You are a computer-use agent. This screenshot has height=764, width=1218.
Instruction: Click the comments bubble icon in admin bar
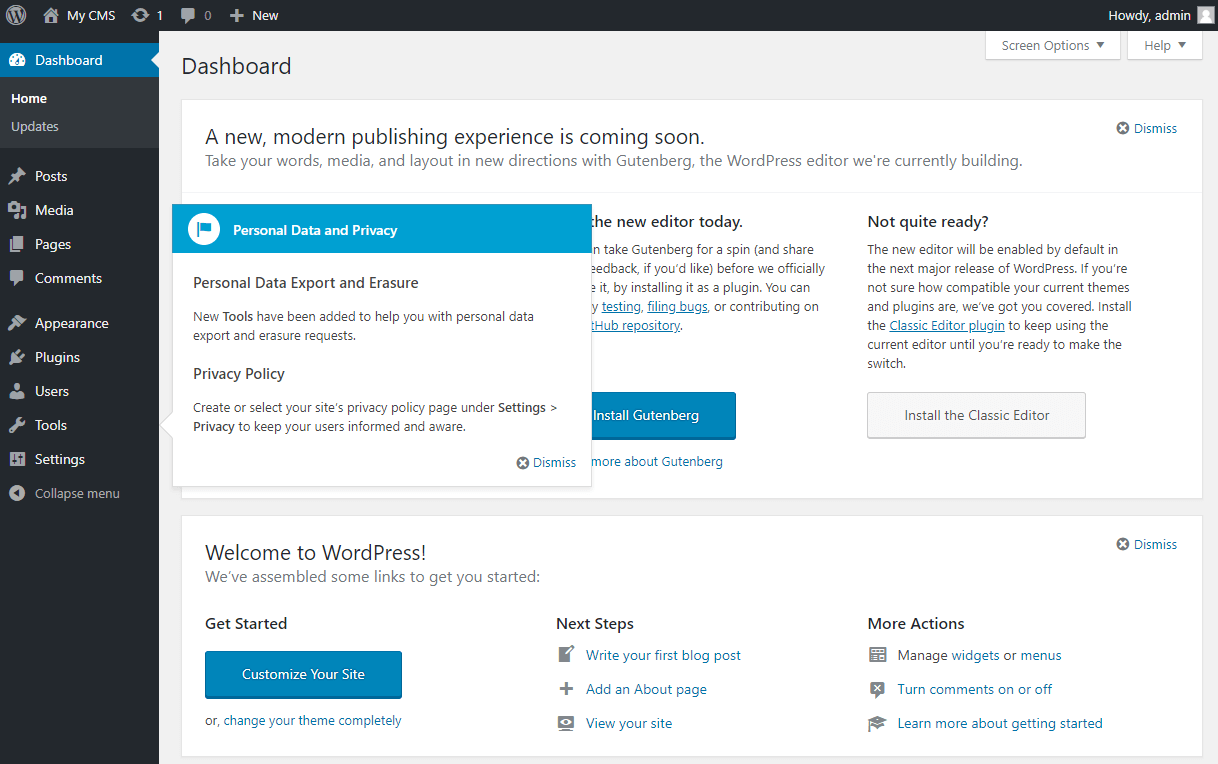coord(188,16)
